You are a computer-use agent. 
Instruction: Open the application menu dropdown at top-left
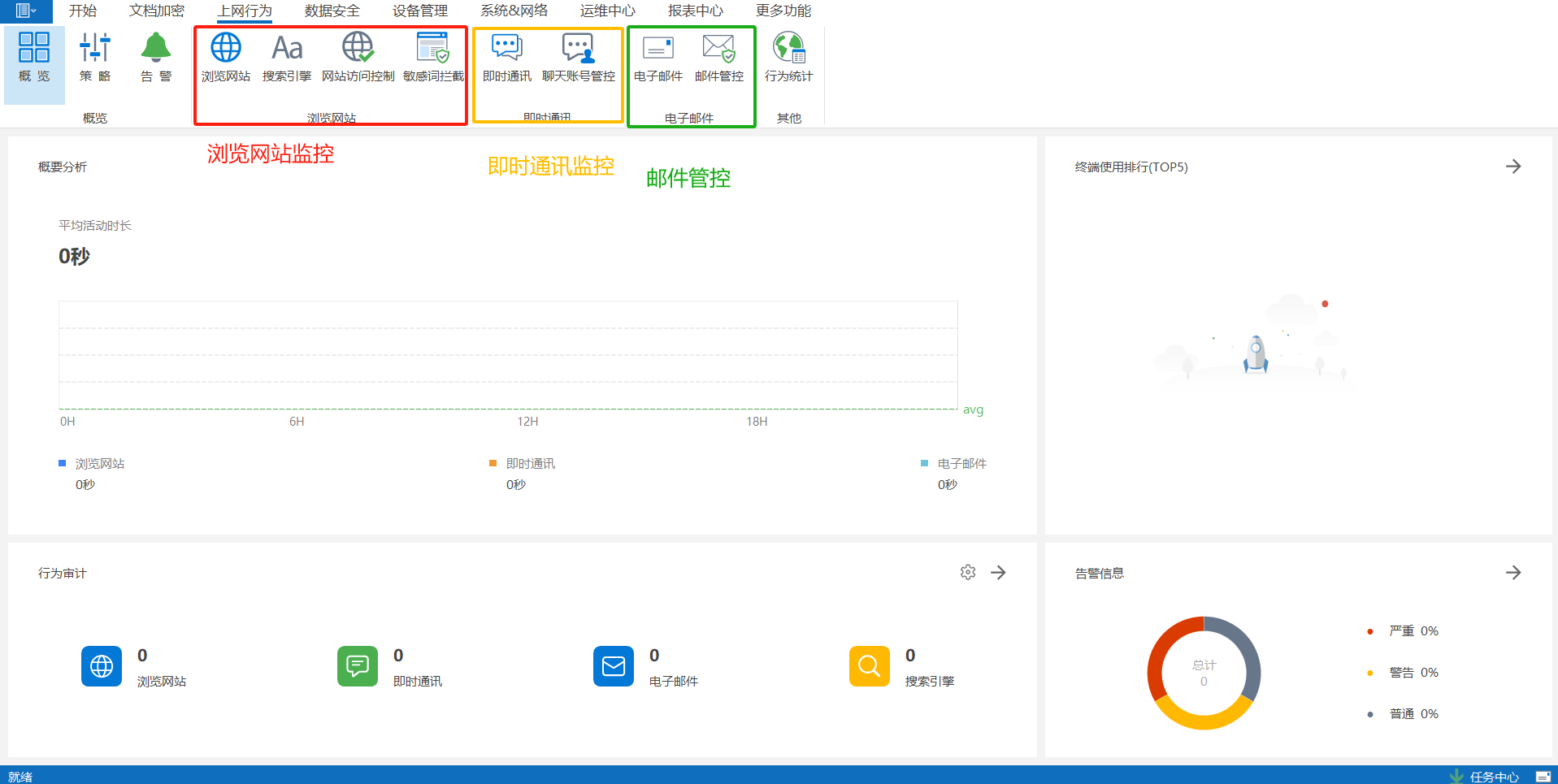(x=26, y=11)
